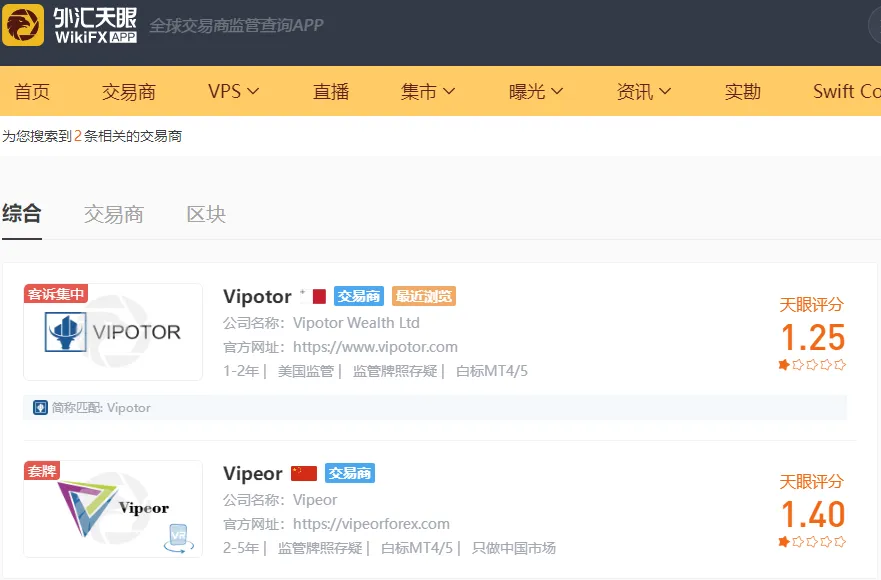Select the 综合 results tab
This screenshot has height=580, width=881.
click(21, 214)
